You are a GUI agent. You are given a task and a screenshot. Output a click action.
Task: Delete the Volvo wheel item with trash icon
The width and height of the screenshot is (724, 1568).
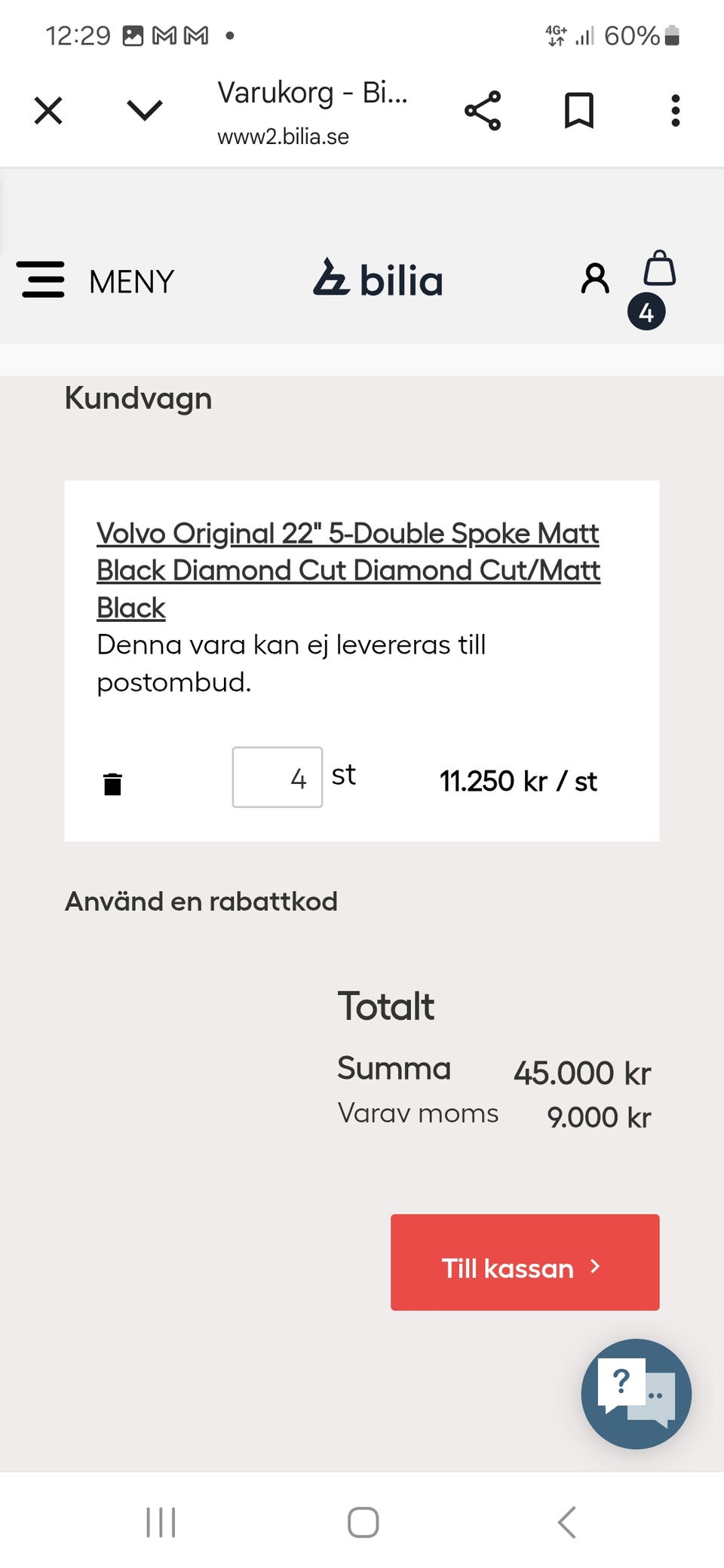pyautogui.click(x=112, y=784)
